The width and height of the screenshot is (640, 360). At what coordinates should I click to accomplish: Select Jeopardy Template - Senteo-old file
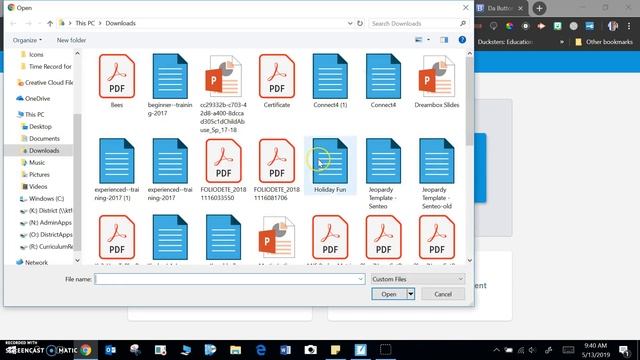(437, 173)
